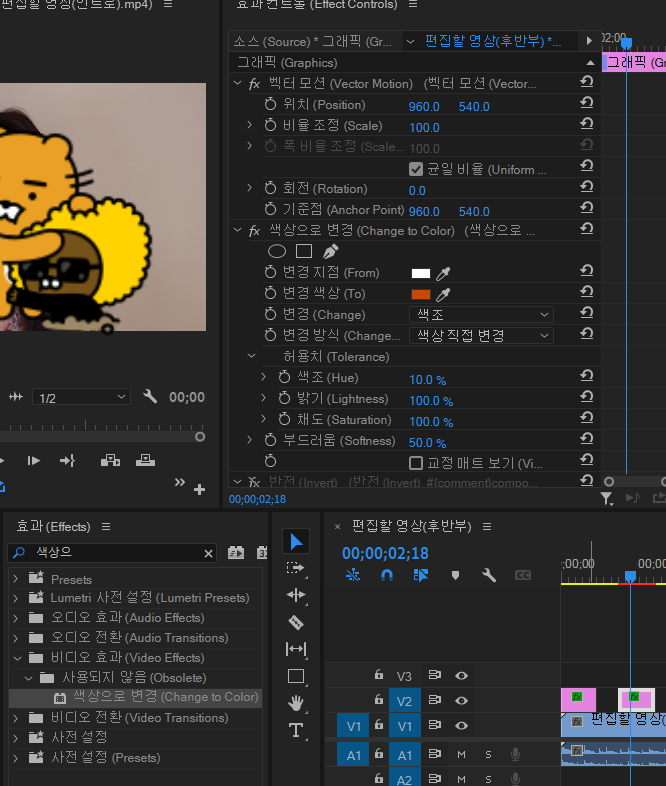This screenshot has height=786, width=666.
Task: Reset the Softness parameter
Action: (x=587, y=439)
